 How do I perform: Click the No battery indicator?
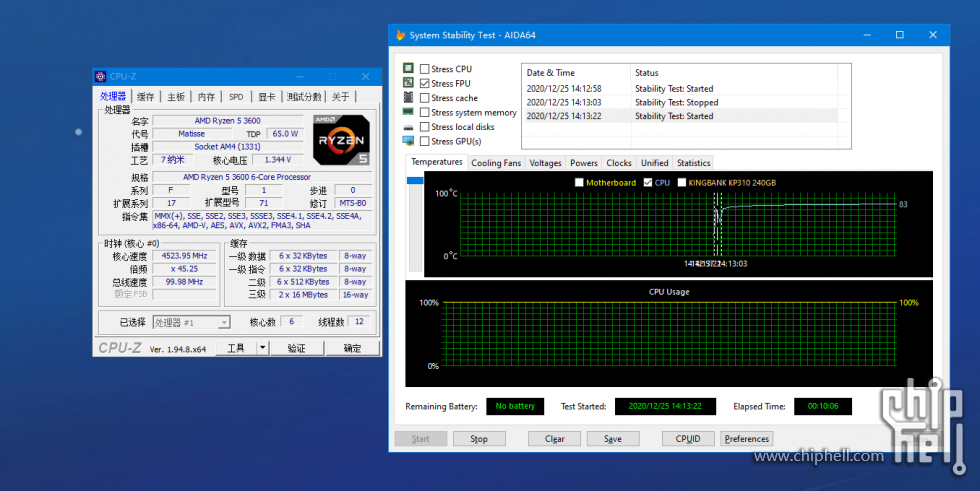pos(515,406)
